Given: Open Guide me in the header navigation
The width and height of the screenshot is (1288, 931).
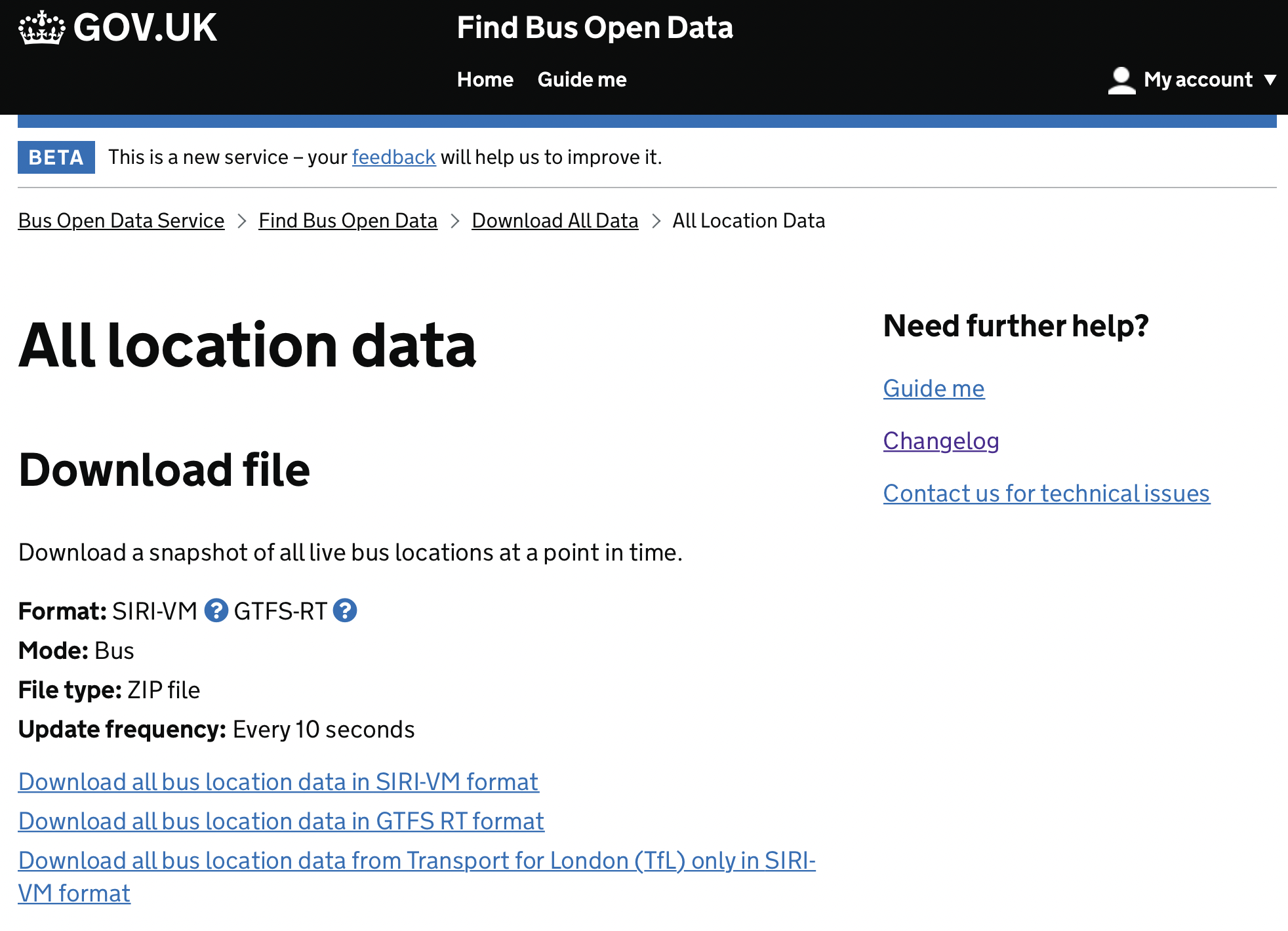Looking at the screenshot, I should coord(582,80).
